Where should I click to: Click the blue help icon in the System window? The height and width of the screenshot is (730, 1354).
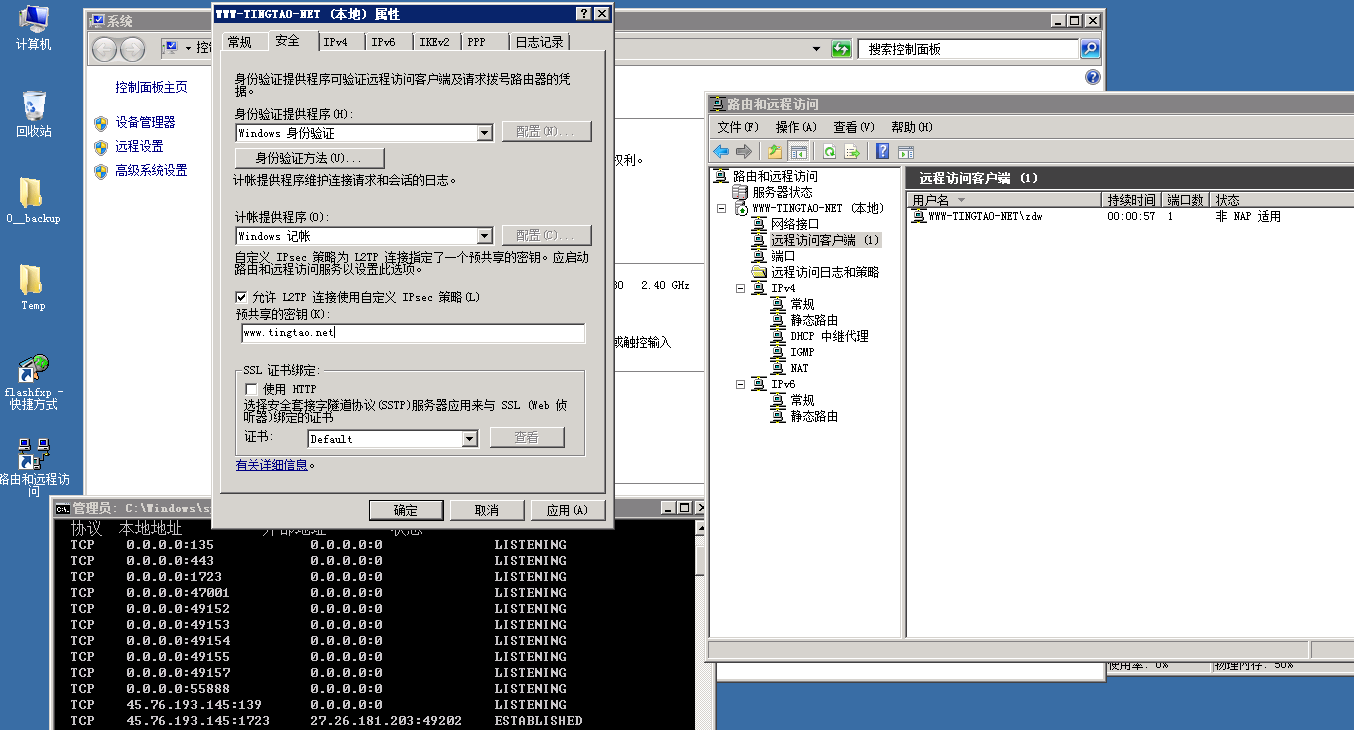(1092, 78)
